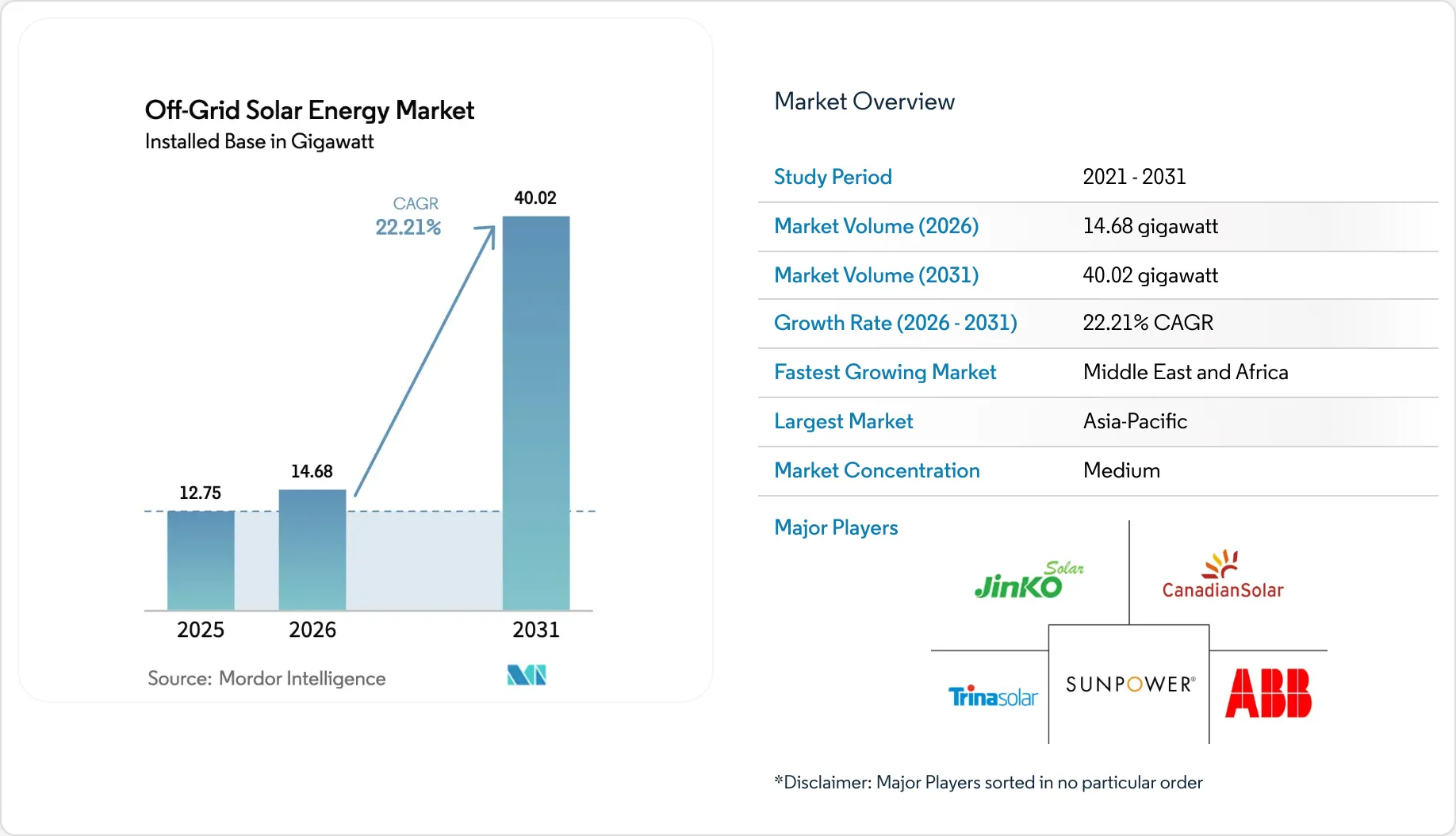
Task: Click the 2025 bar in the chart
Action: pyautogui.click(x=201, y=561)
